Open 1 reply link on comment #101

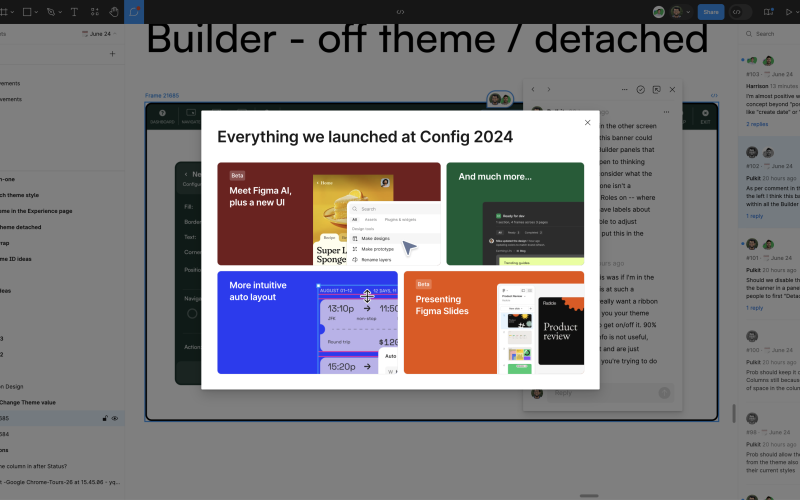[x=755, y=308]
